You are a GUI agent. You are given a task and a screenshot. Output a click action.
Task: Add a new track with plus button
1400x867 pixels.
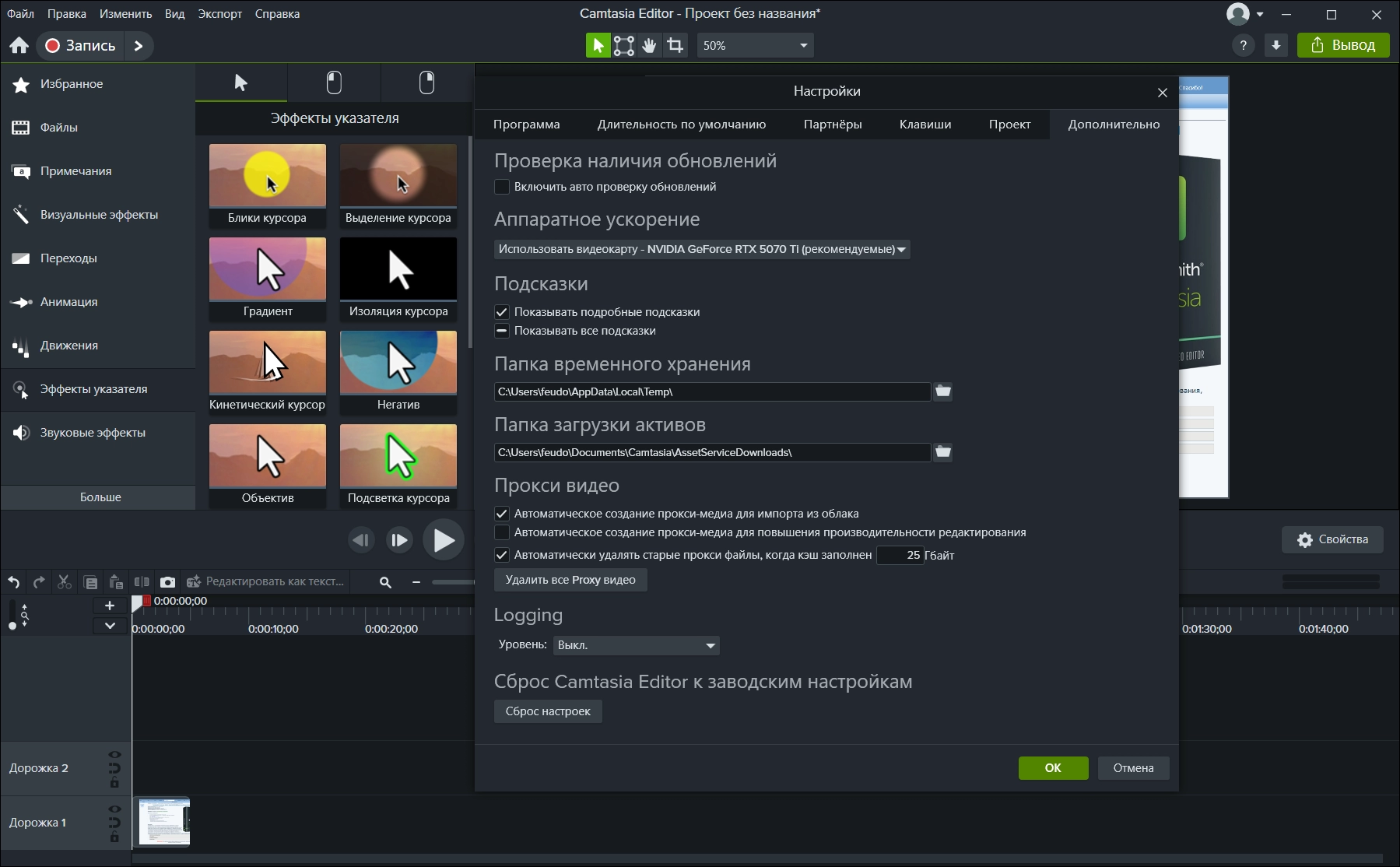110,605
